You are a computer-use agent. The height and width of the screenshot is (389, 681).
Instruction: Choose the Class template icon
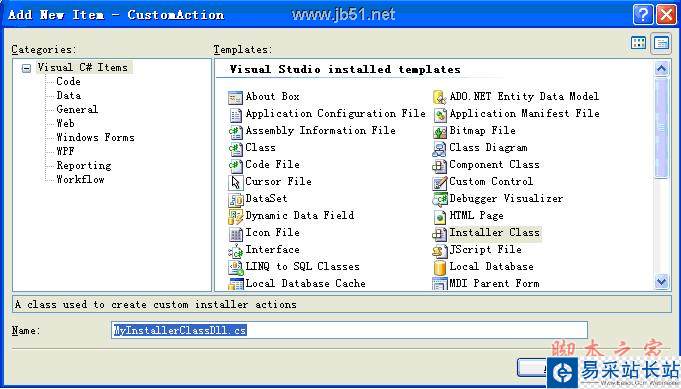pyautogui.click(x=235, y=148)
